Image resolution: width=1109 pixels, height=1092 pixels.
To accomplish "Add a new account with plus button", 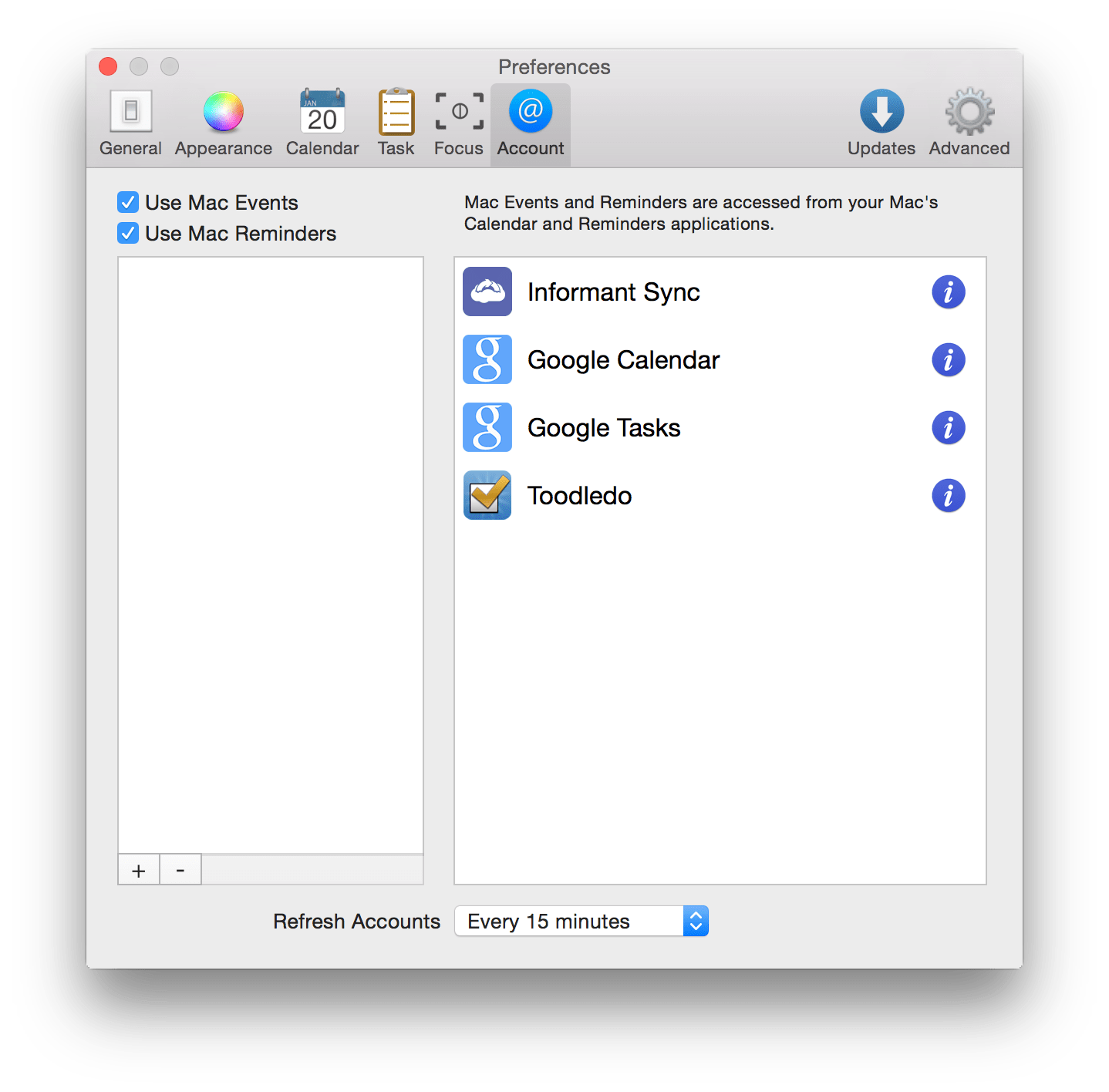I will pos(139,870).
